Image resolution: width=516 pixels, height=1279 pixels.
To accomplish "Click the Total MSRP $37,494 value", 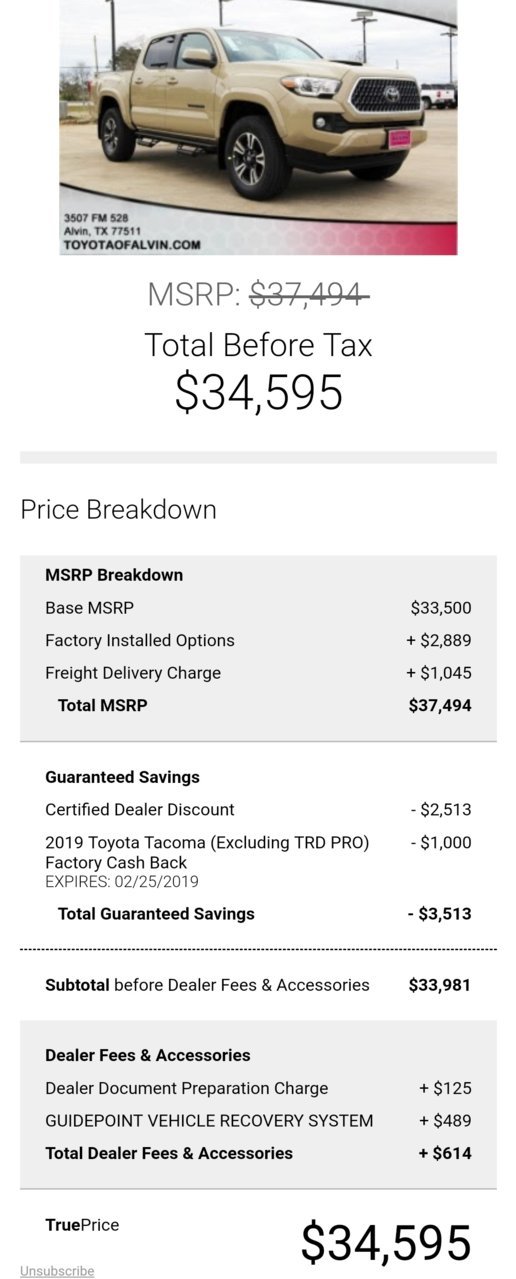I will click(440, 705).
